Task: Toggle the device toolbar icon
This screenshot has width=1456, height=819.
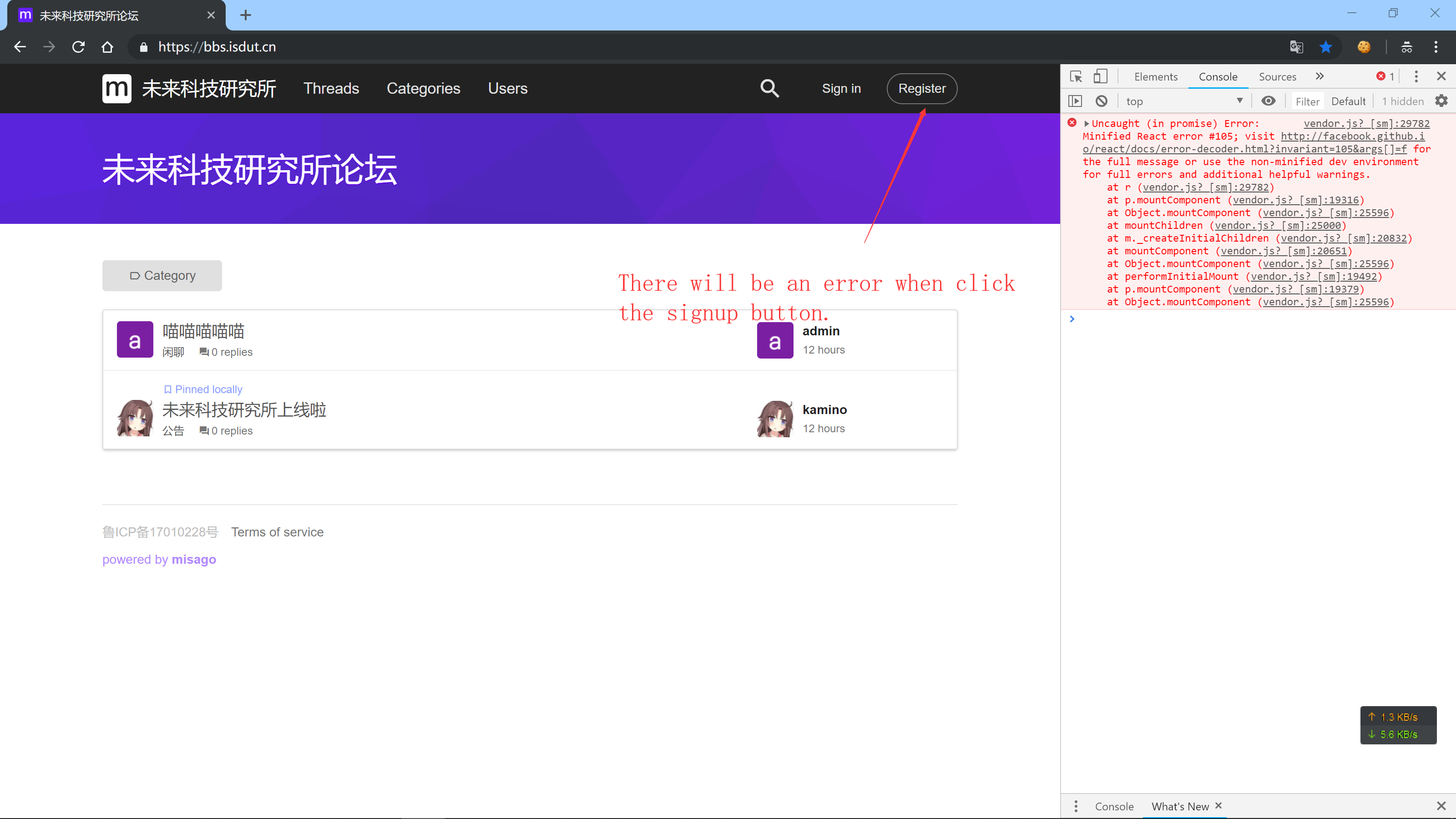Action: (1100, 76)
